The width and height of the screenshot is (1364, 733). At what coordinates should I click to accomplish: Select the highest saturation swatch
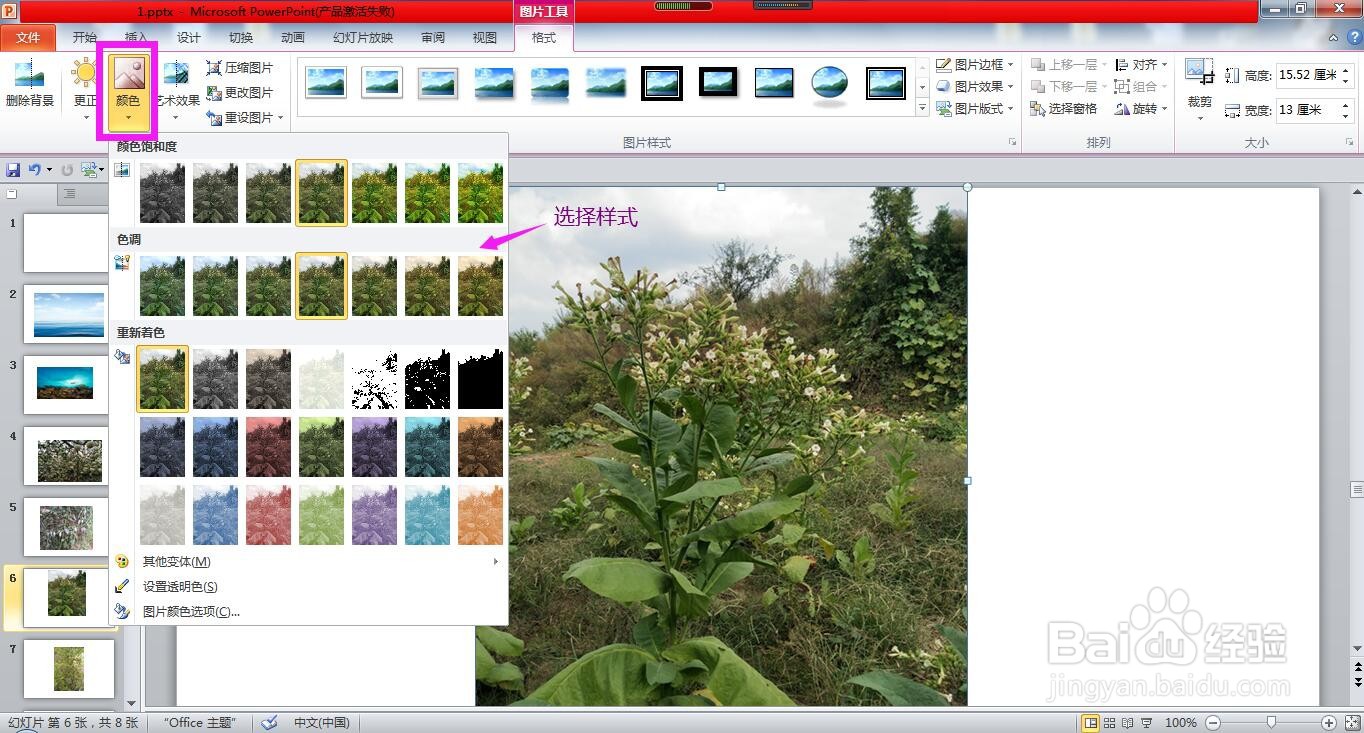[481, 193]
